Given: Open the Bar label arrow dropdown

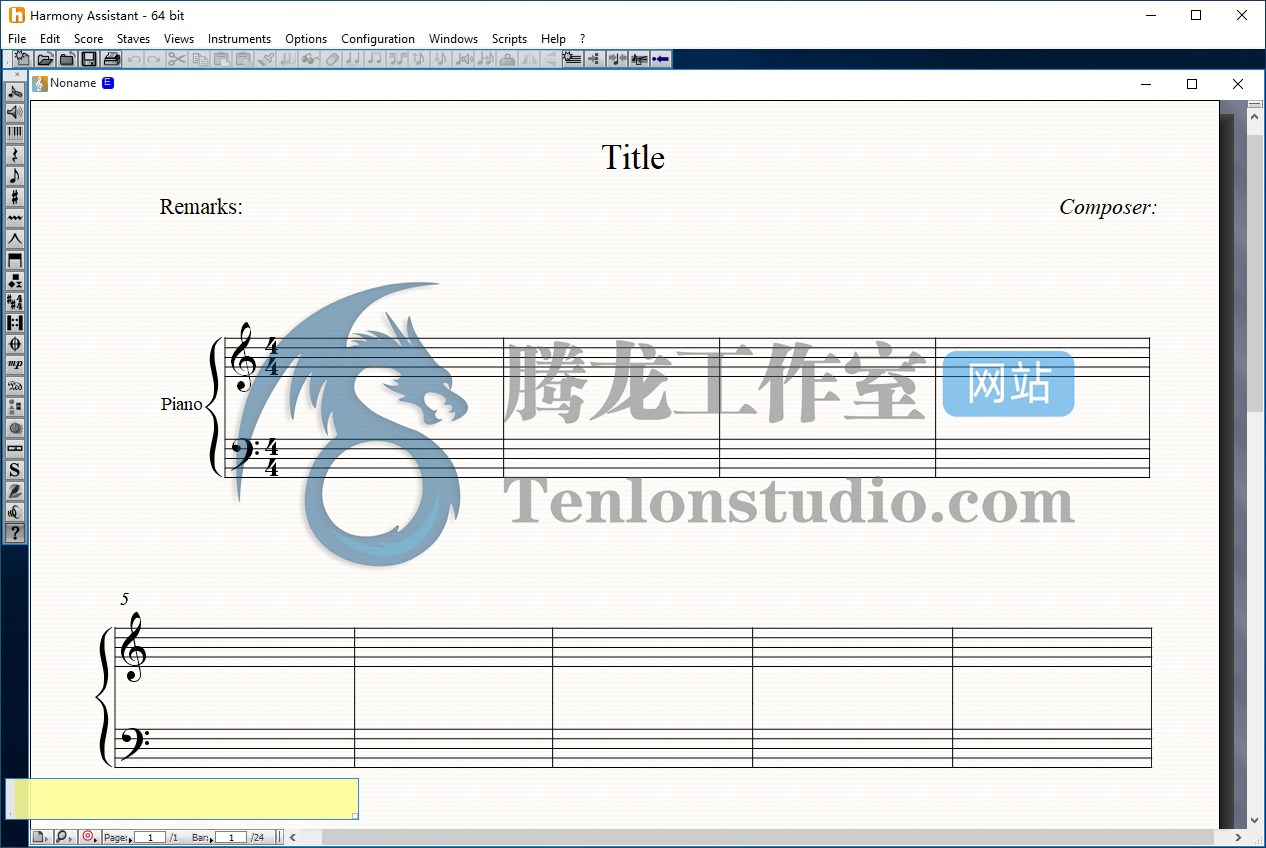Looking at the screenshot, I should pyautogui.click(x=211, y=840).
